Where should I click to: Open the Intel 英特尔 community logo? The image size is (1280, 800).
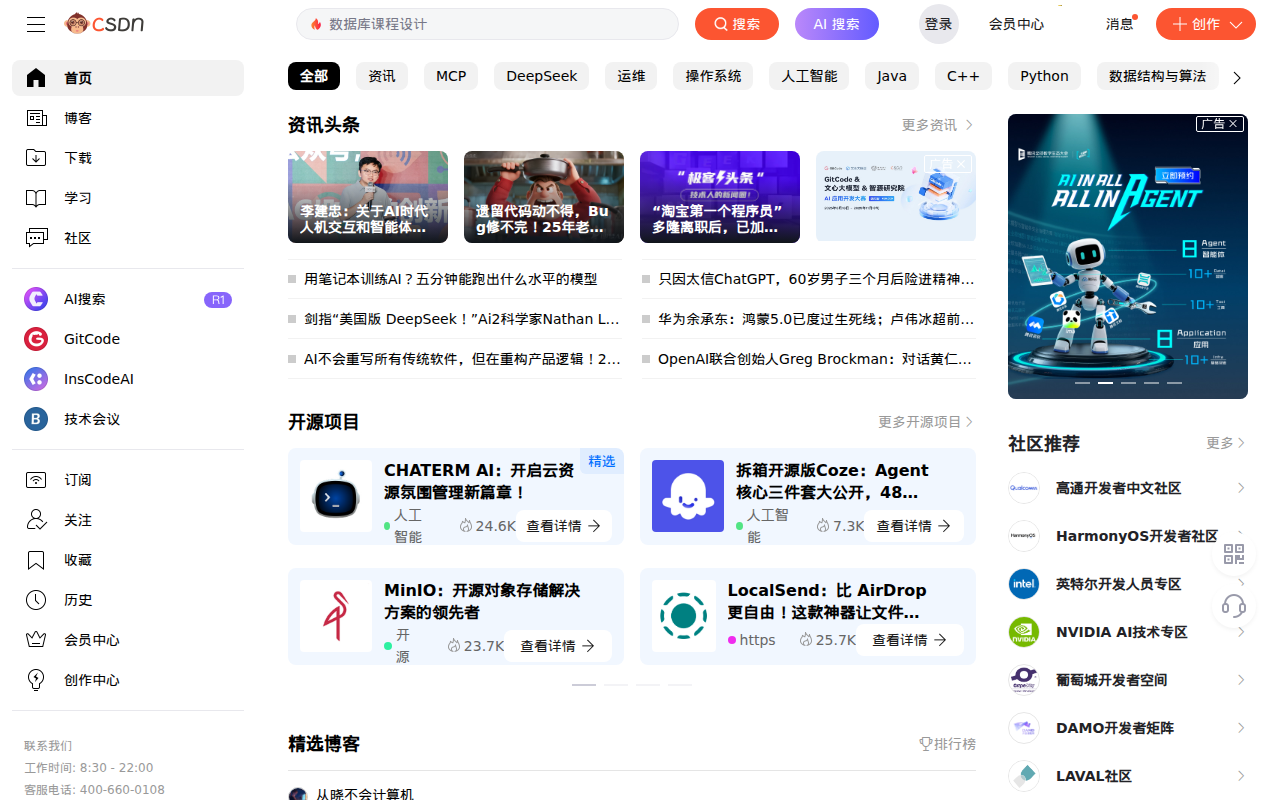(x=1024, y=584)
